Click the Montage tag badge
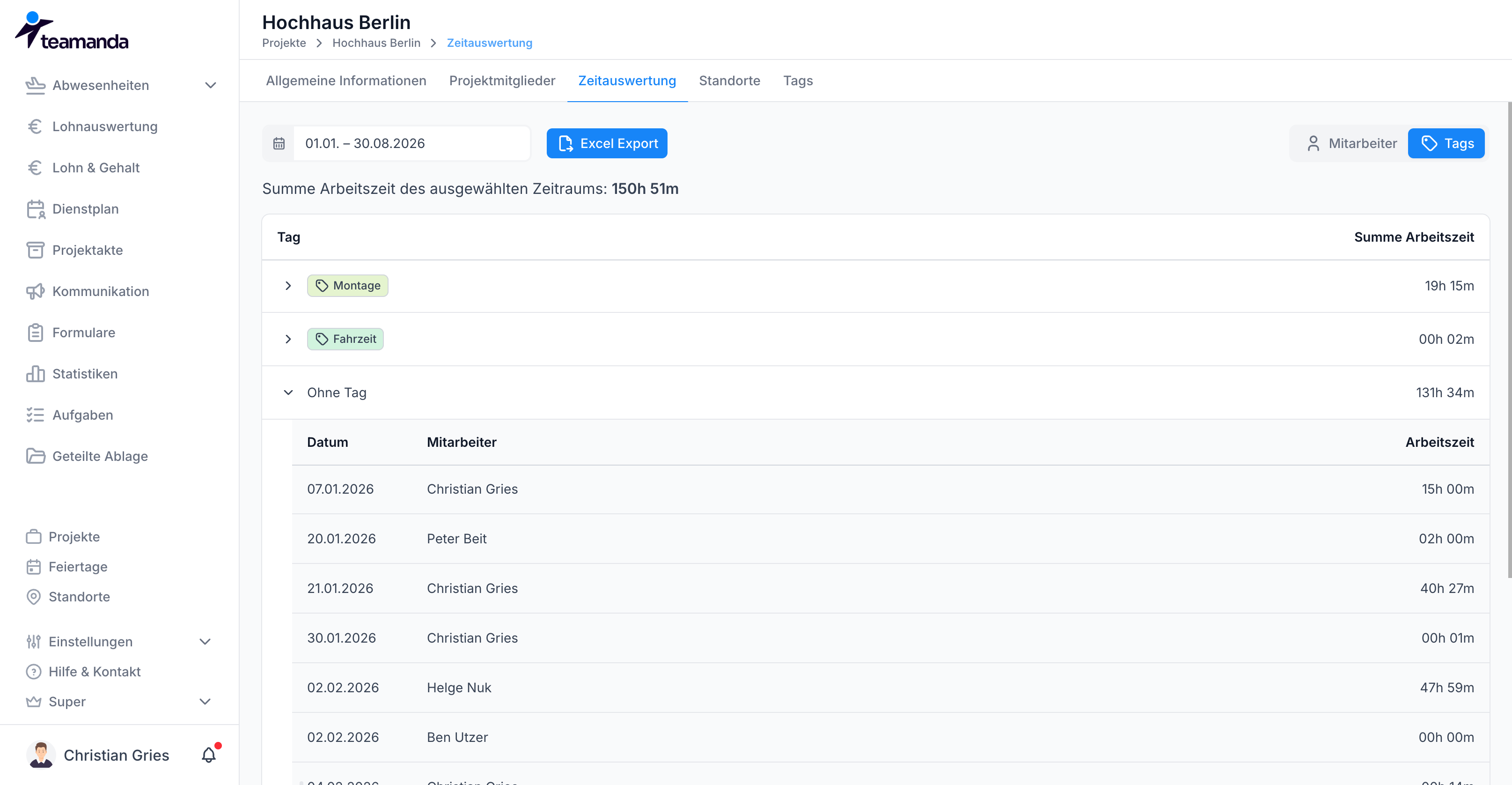The image size is (1512, 785). point(347,285)
